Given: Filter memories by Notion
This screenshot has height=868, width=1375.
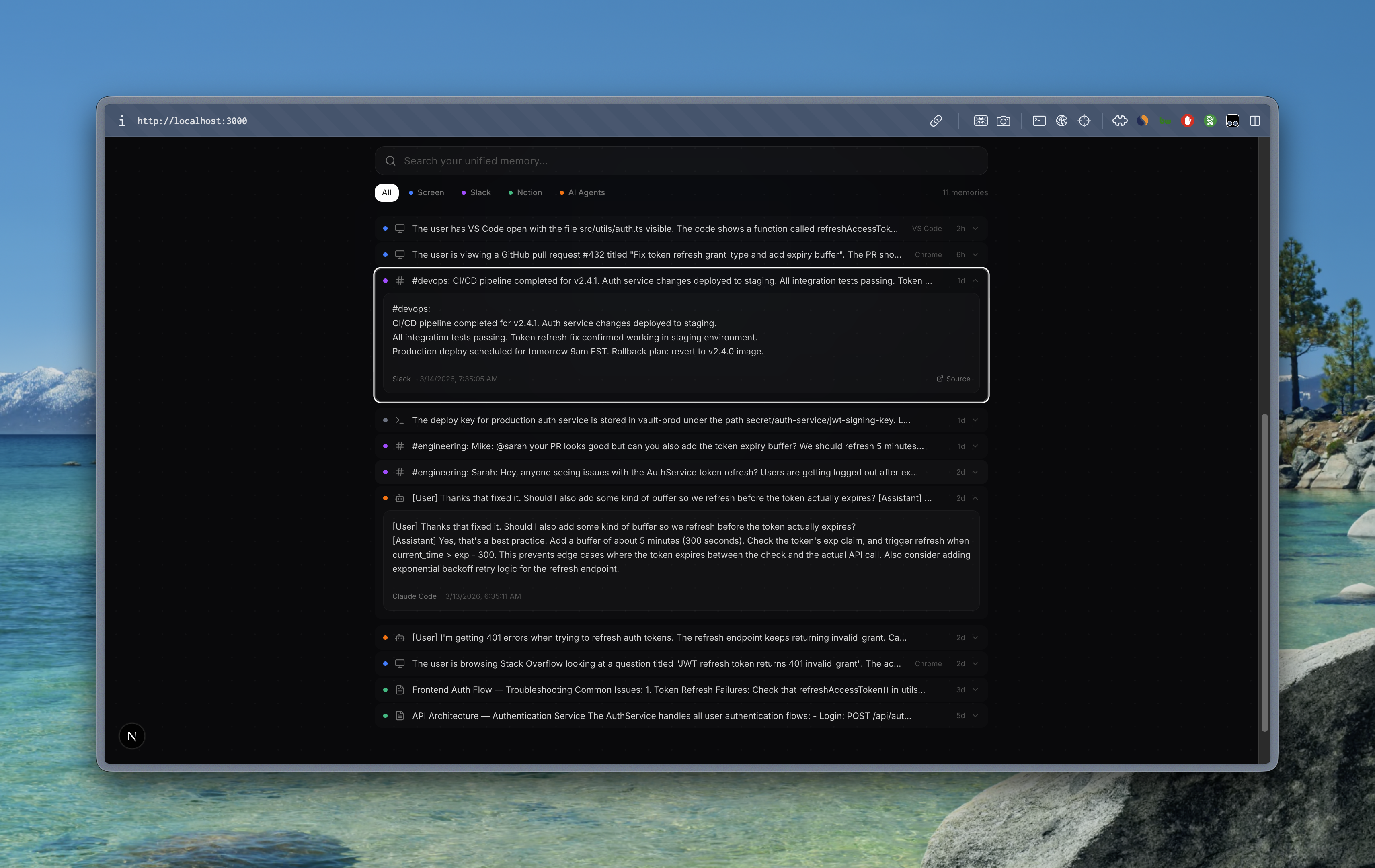Looking at the screenshot, I should coord(525,192).
